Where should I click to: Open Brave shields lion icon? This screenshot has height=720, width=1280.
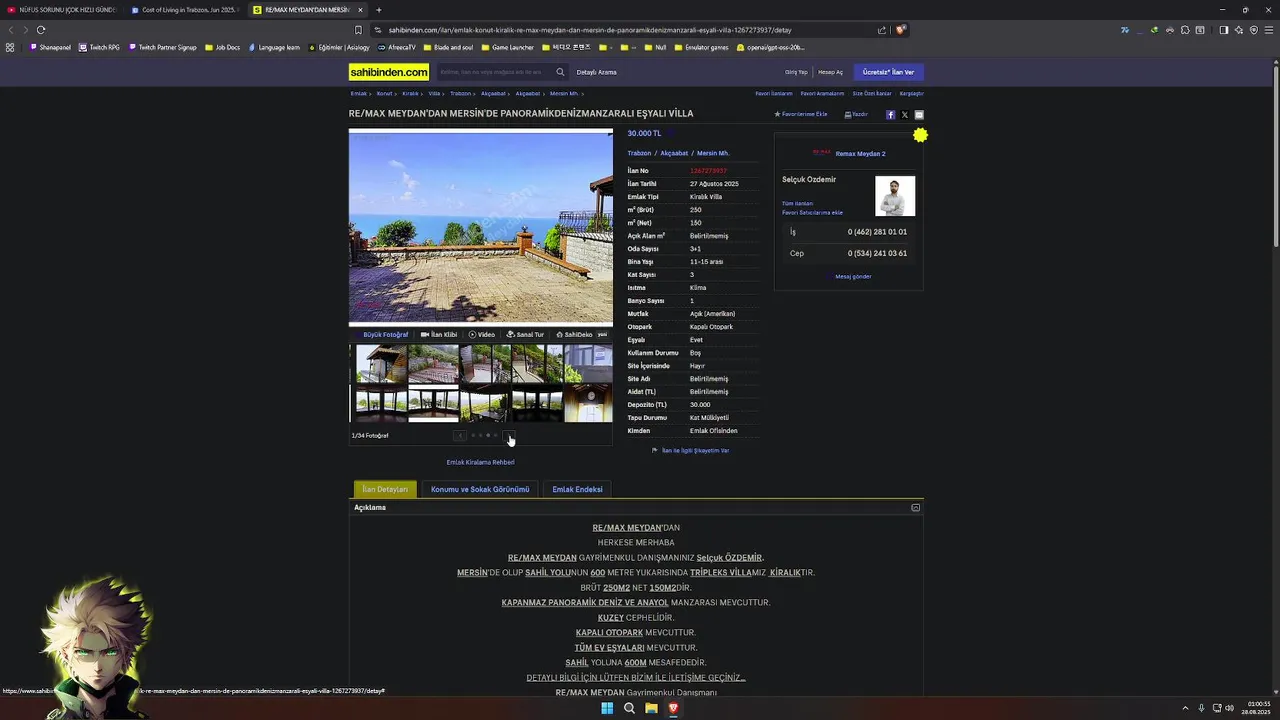[x=900, y=30]
